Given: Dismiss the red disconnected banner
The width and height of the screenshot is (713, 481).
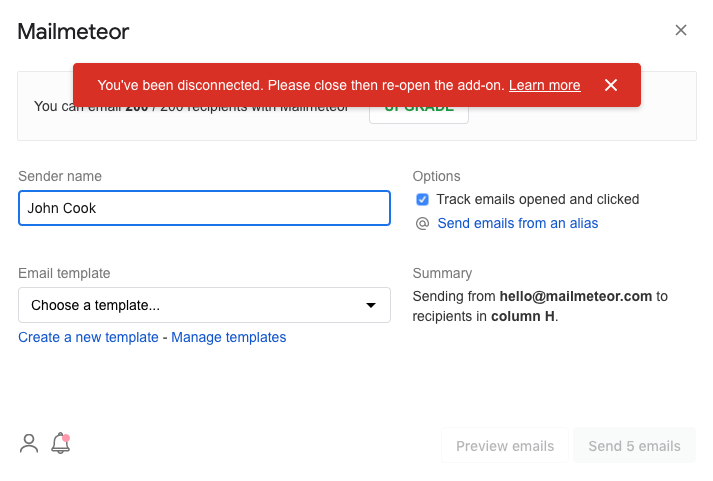Looking at the screenshot, I should pyautogui.click(x=611, y=85).
